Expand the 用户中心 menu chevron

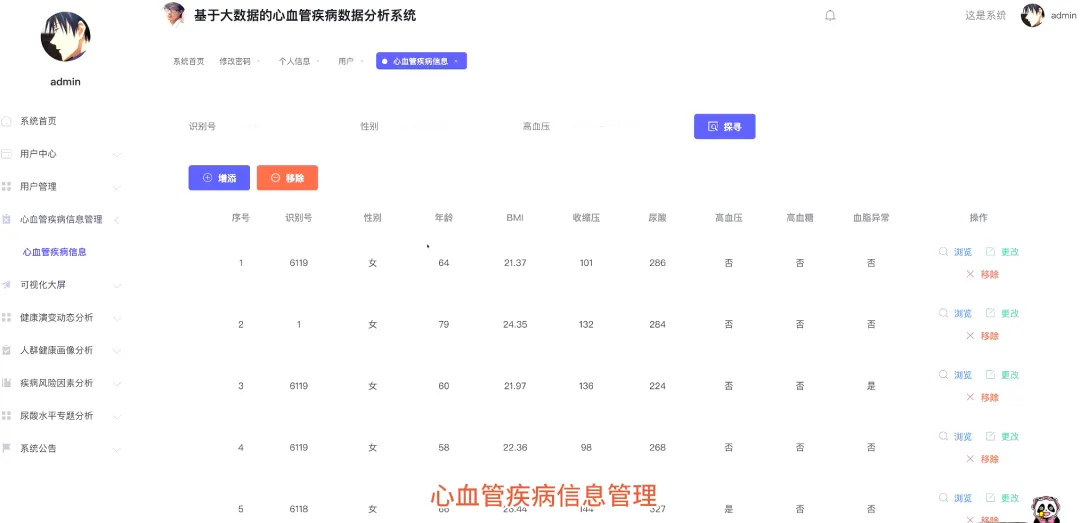pos(116,154)
